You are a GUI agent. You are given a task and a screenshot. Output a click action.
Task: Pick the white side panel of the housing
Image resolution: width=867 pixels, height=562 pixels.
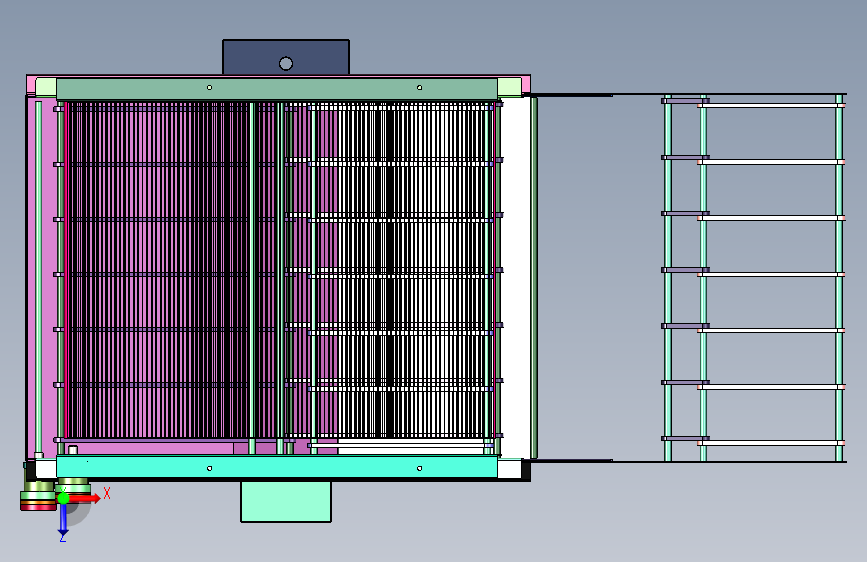coord(515,278)
